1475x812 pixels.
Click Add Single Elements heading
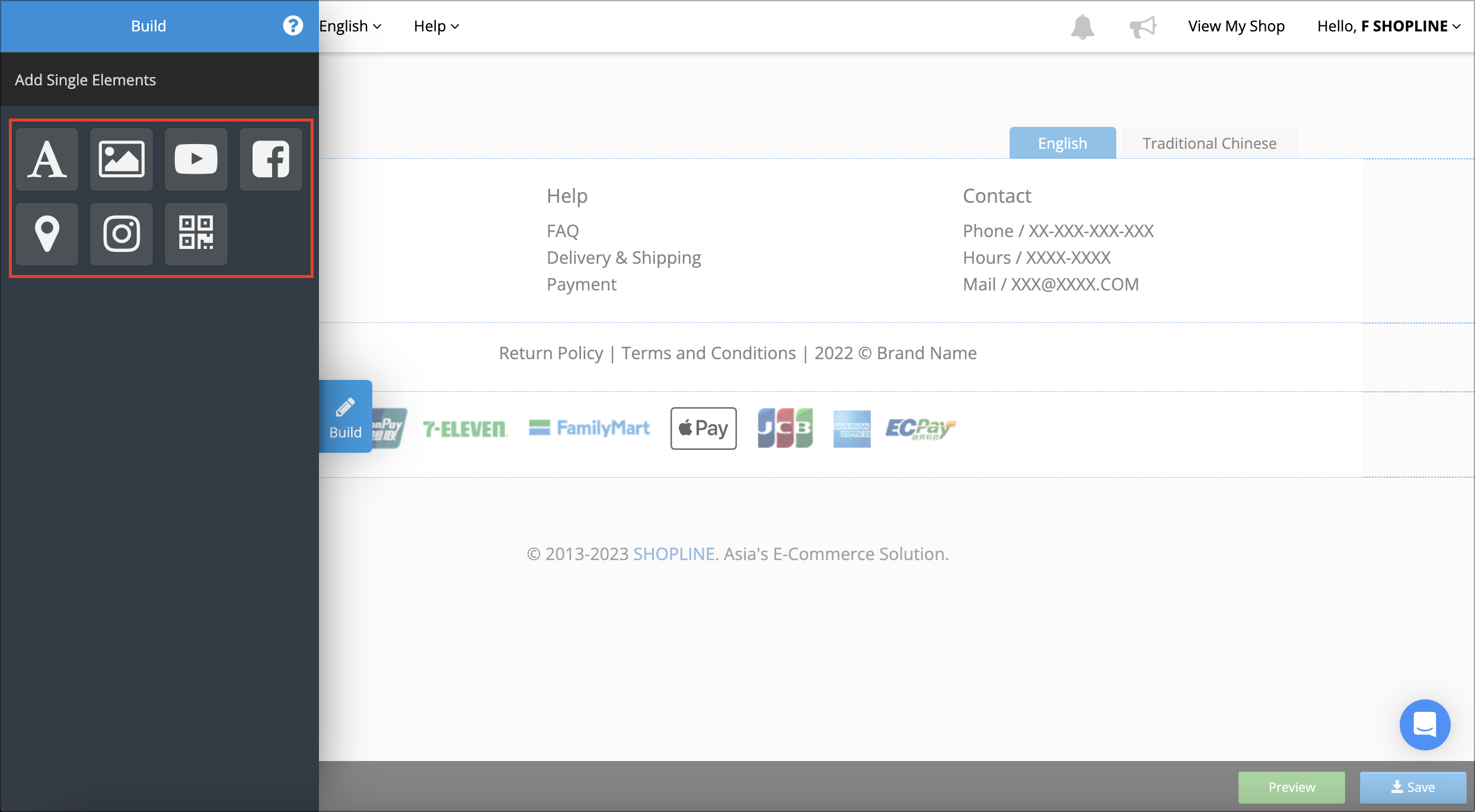85,79
